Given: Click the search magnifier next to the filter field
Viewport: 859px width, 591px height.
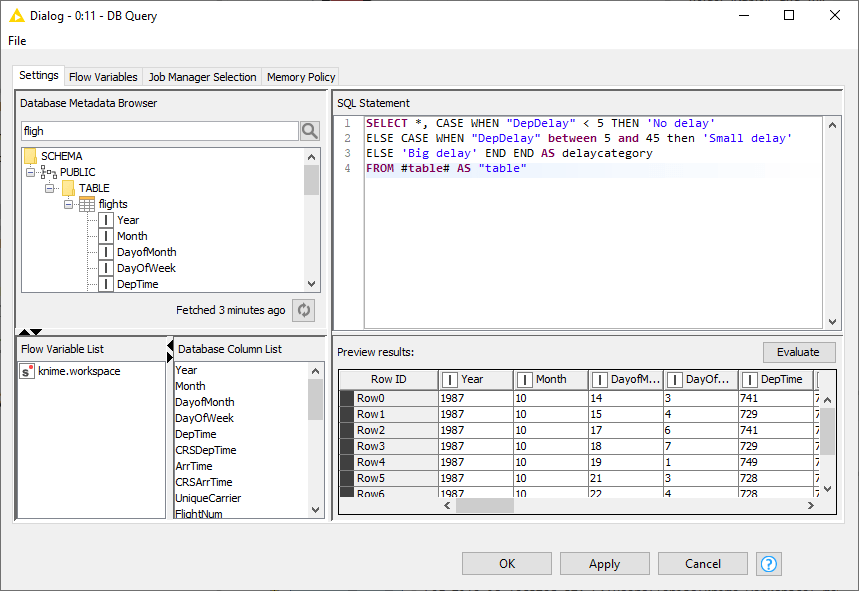Looking at the screenshot, I should (310, 130).
